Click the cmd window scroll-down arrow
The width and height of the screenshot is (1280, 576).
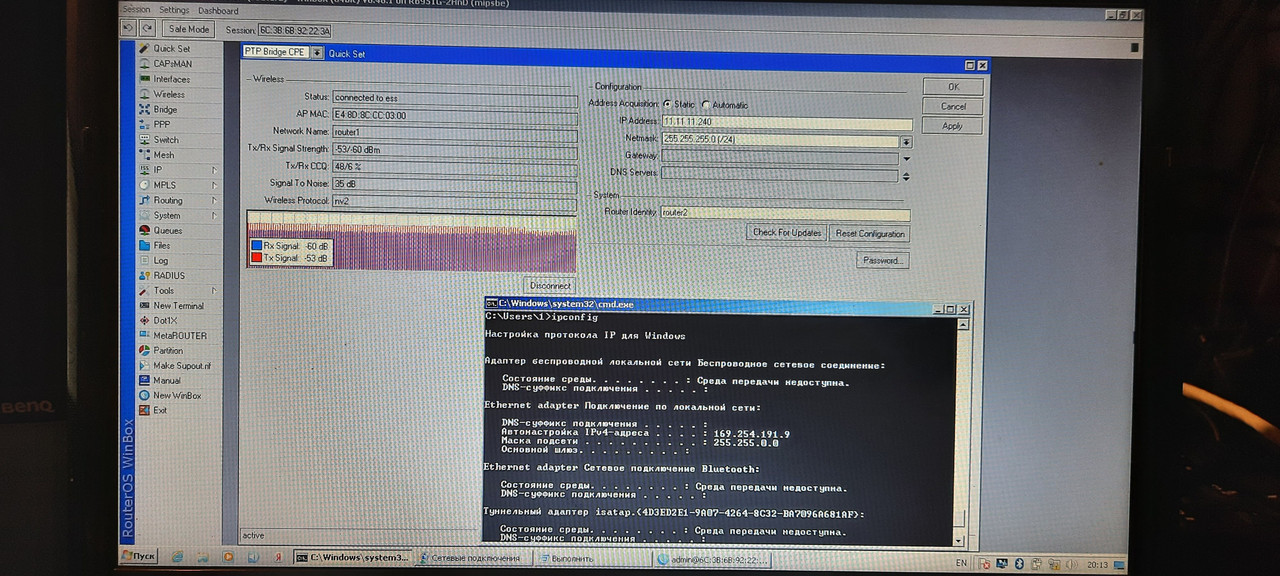[961, 540]
